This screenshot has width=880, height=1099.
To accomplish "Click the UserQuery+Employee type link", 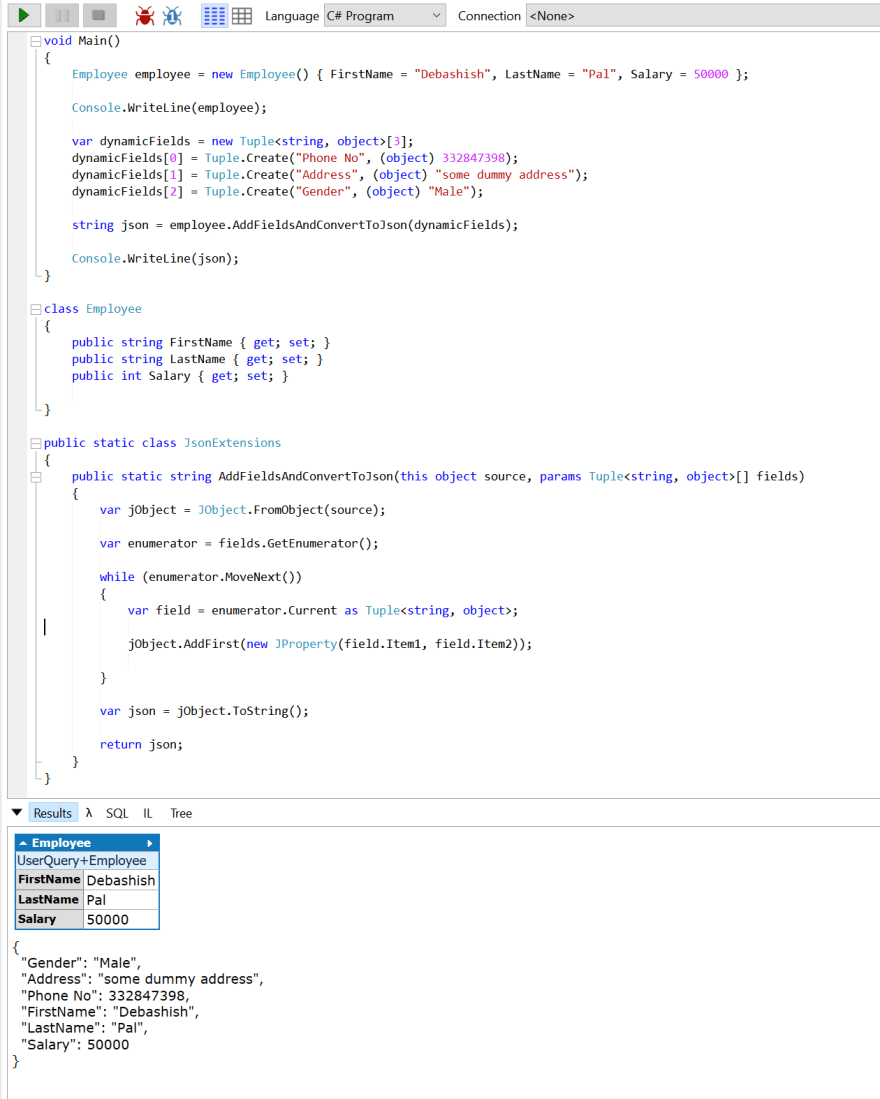I will point(82,861).
